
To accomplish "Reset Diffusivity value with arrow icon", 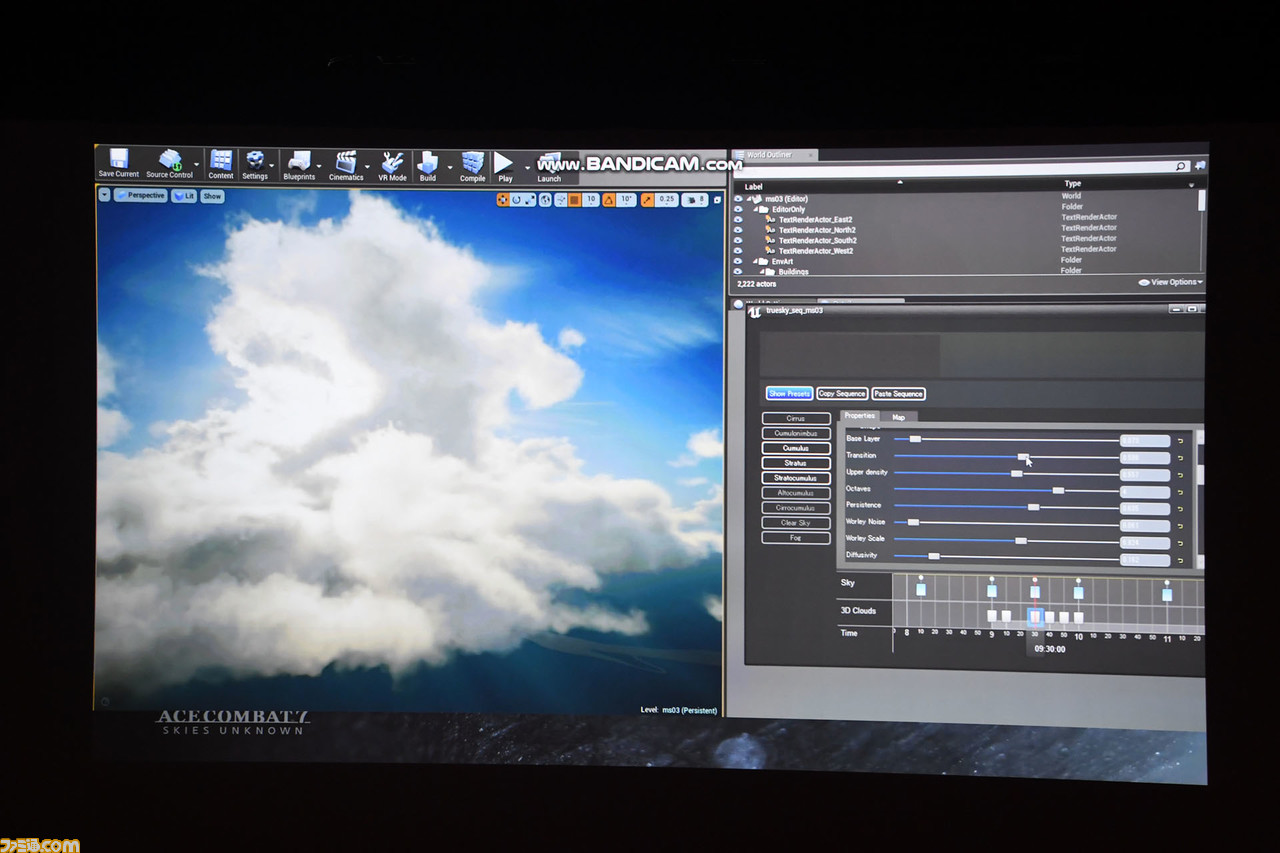I will (x=1179, y=561).
